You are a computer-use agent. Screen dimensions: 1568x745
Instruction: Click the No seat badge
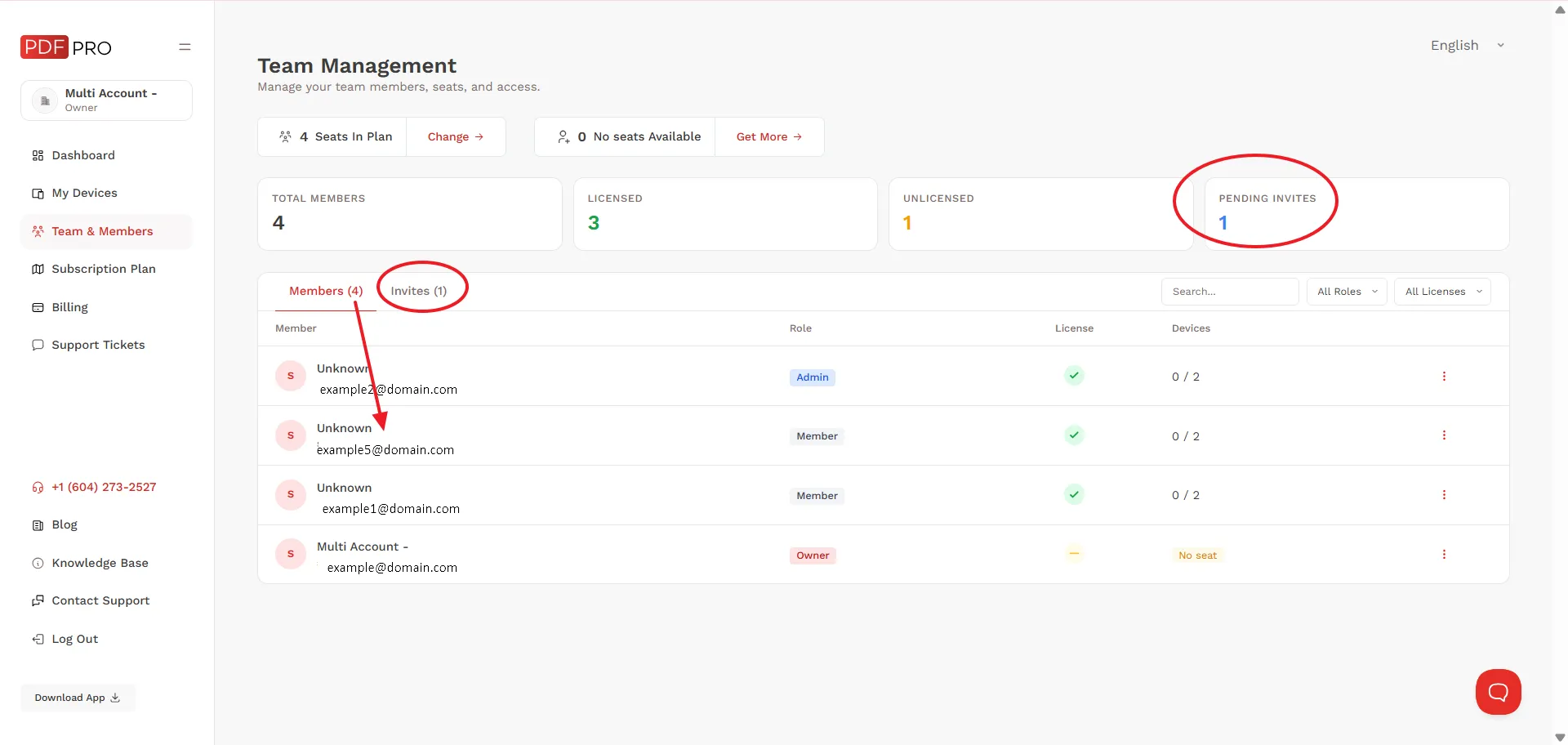pos(1197,555)
